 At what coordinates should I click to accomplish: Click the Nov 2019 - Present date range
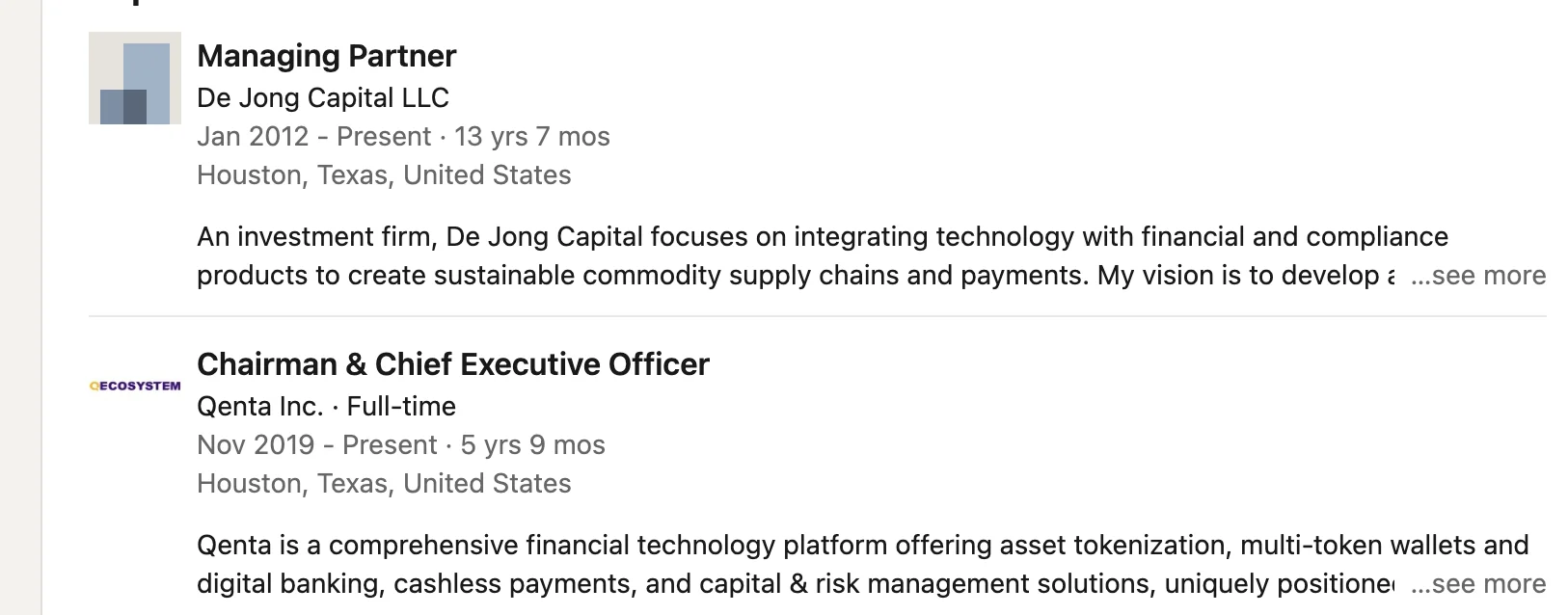coord(317,444)
